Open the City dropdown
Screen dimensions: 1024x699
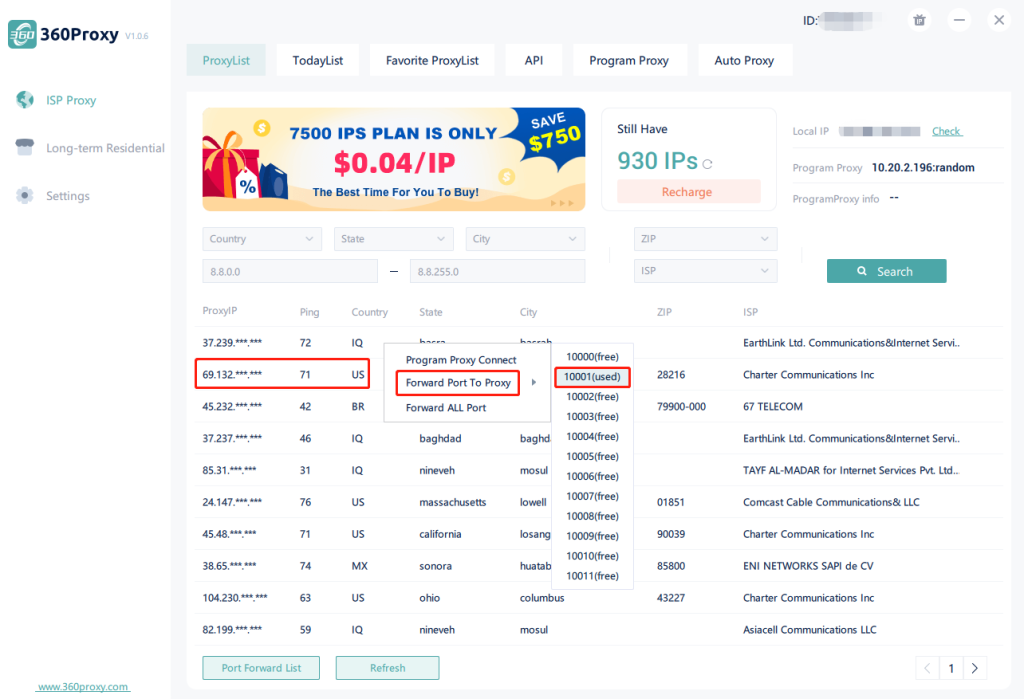coord(525,239)
